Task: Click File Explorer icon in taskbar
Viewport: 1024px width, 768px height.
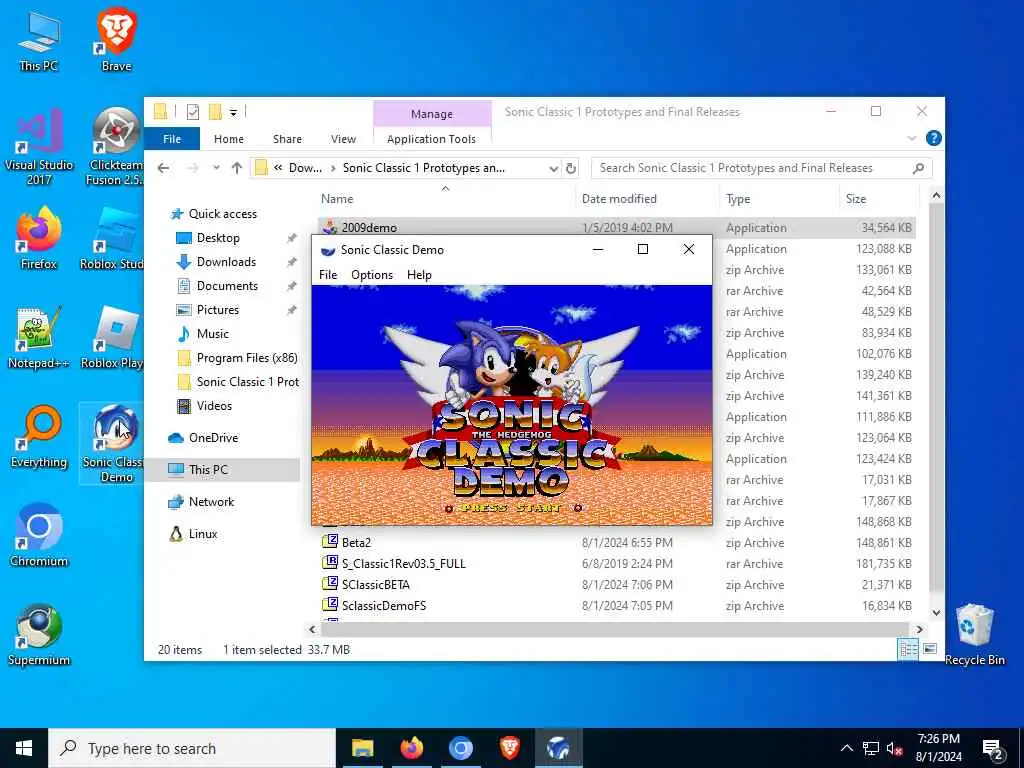Action: 362,748
